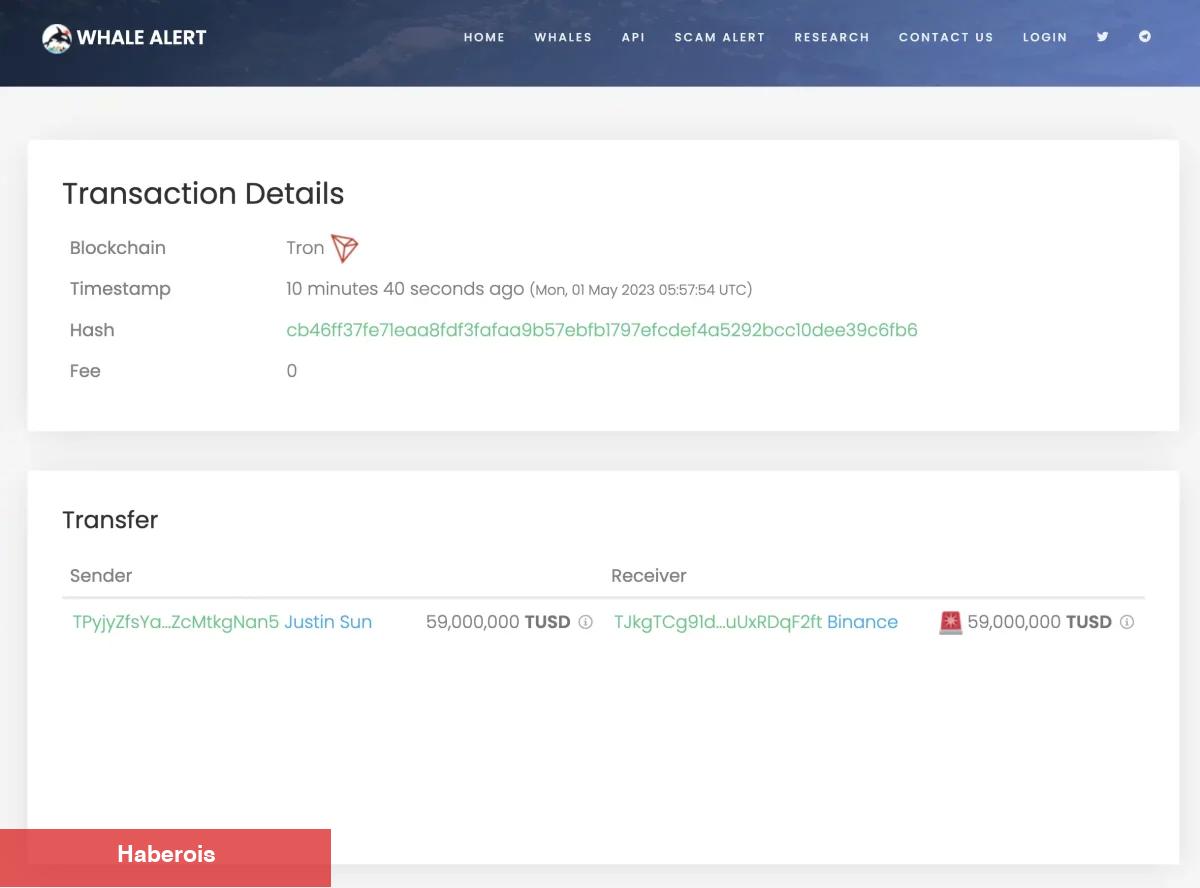Click the Sender column header

101,576
